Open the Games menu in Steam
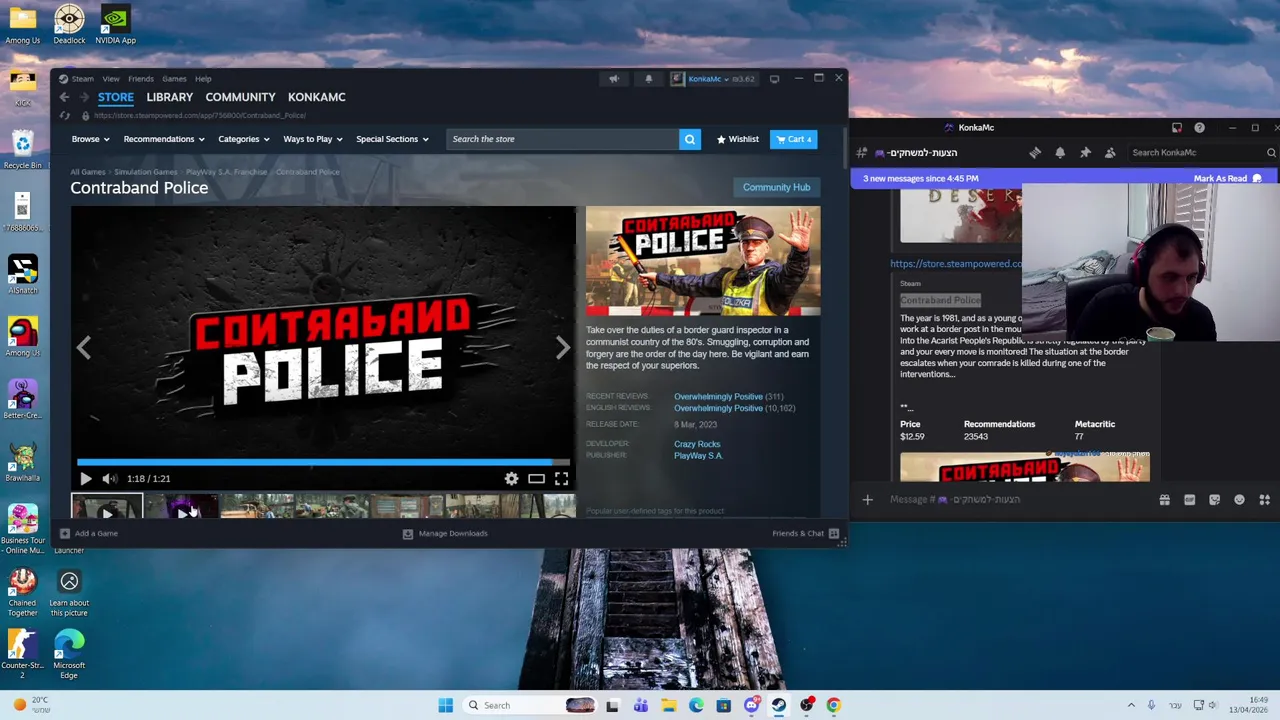The image size is (1280, 720). pos(174,79)
